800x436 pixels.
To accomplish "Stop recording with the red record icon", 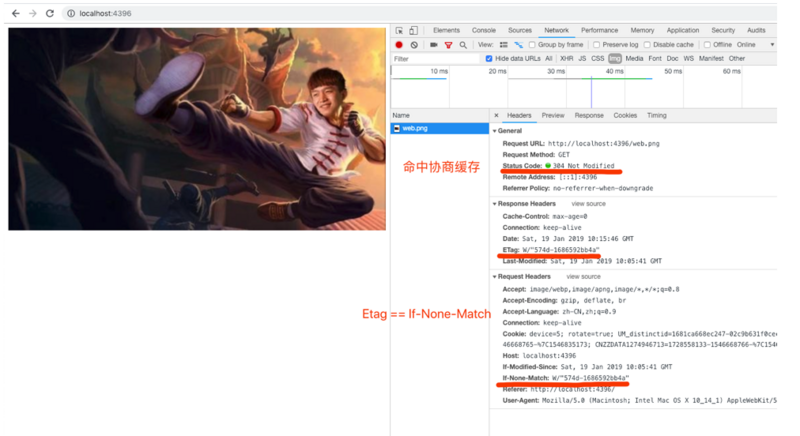I will (399, 45).
